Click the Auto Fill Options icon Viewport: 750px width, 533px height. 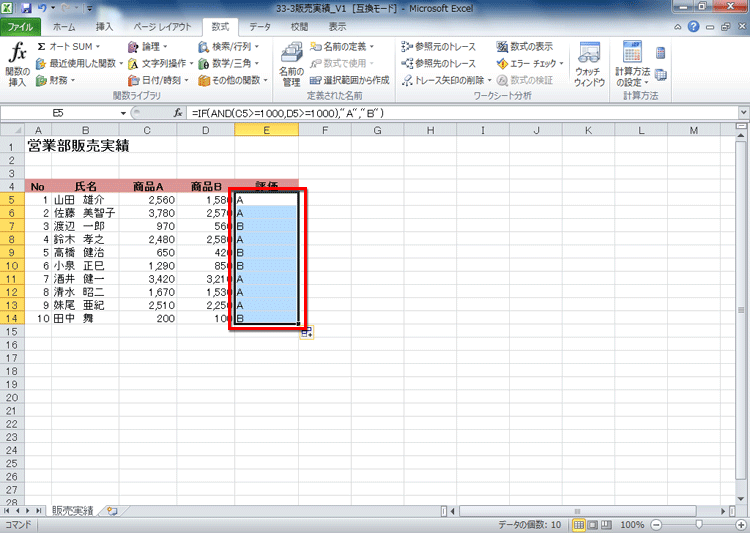coord(307,333)
